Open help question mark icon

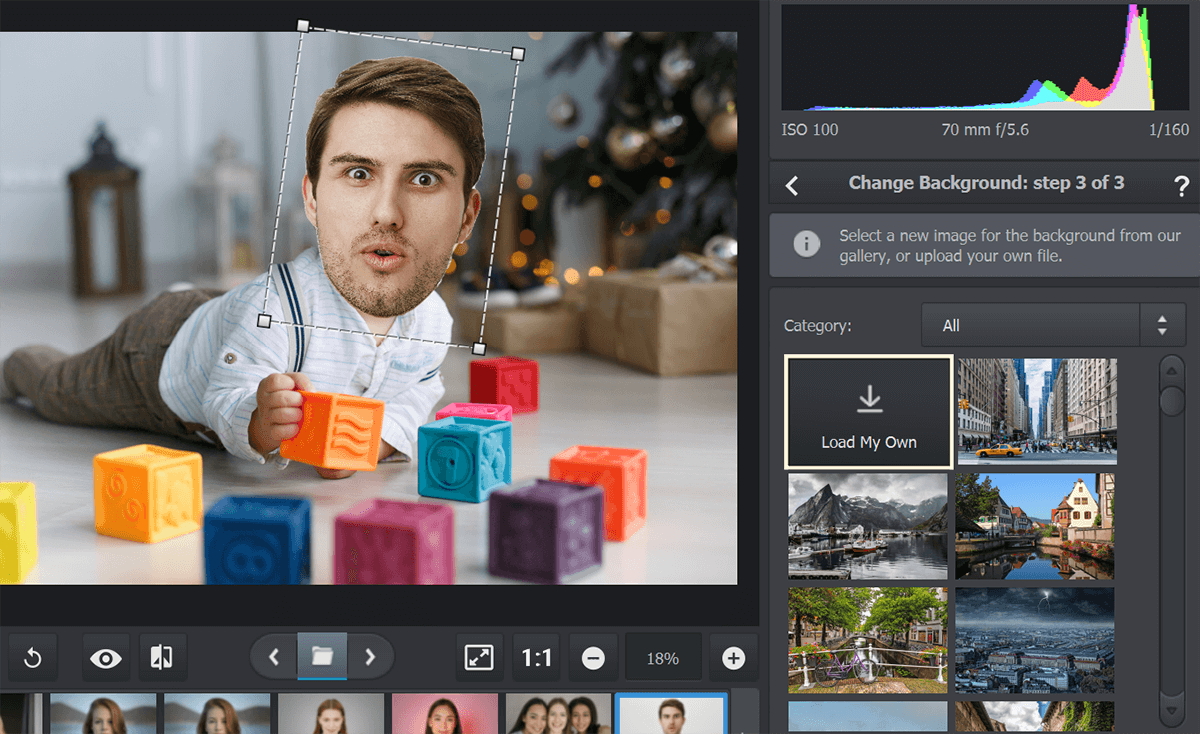[1181, 185]
